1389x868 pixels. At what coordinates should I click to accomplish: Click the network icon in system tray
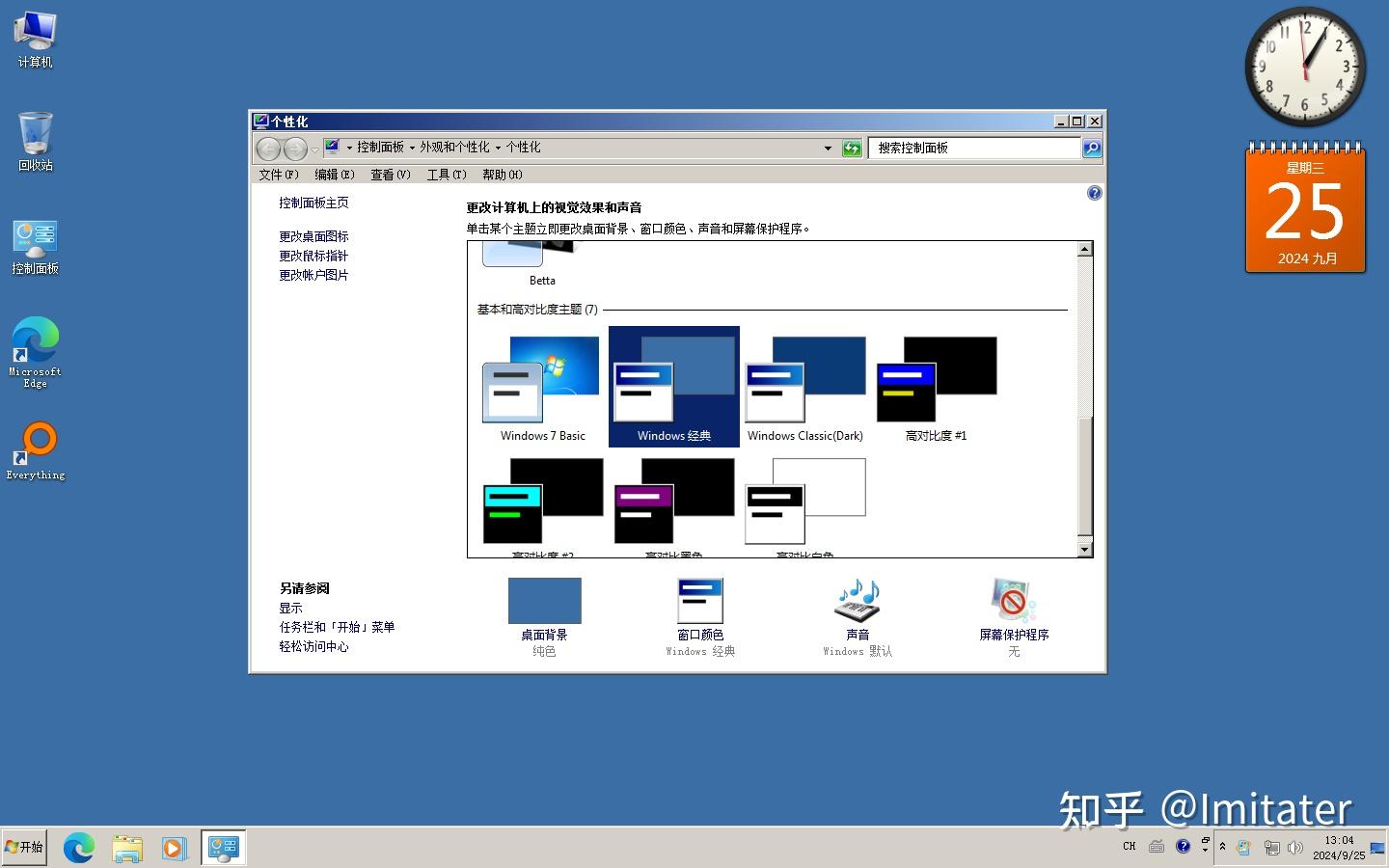click(x=1272, y=849)
